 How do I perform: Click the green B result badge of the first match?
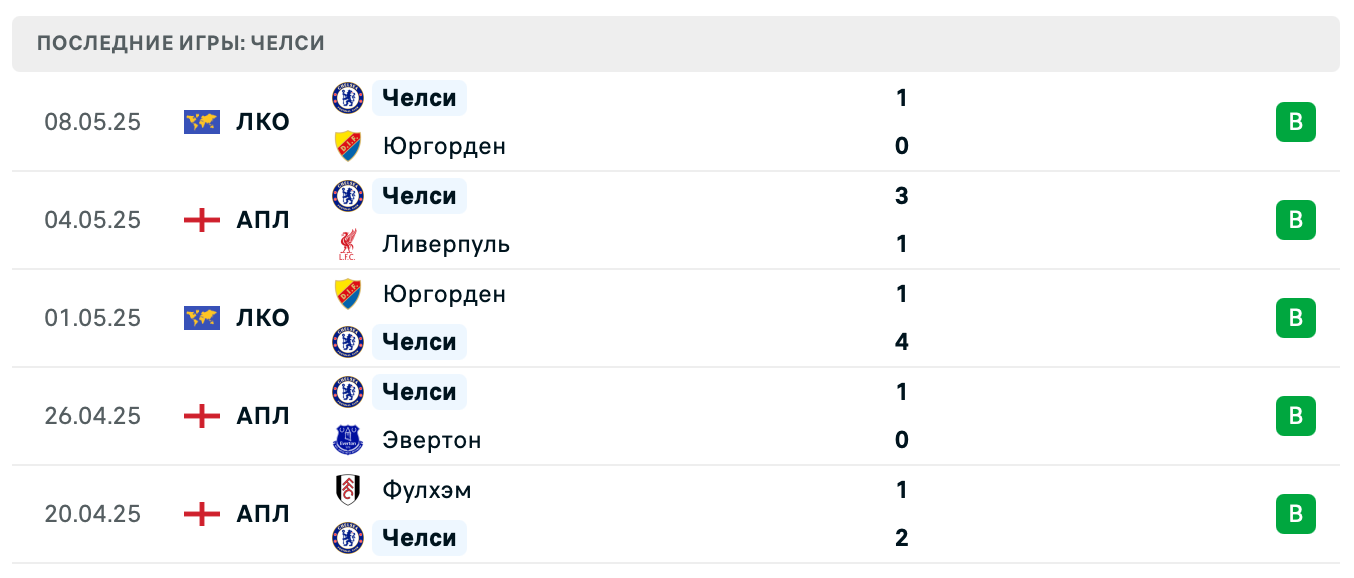click(1296, 121)
